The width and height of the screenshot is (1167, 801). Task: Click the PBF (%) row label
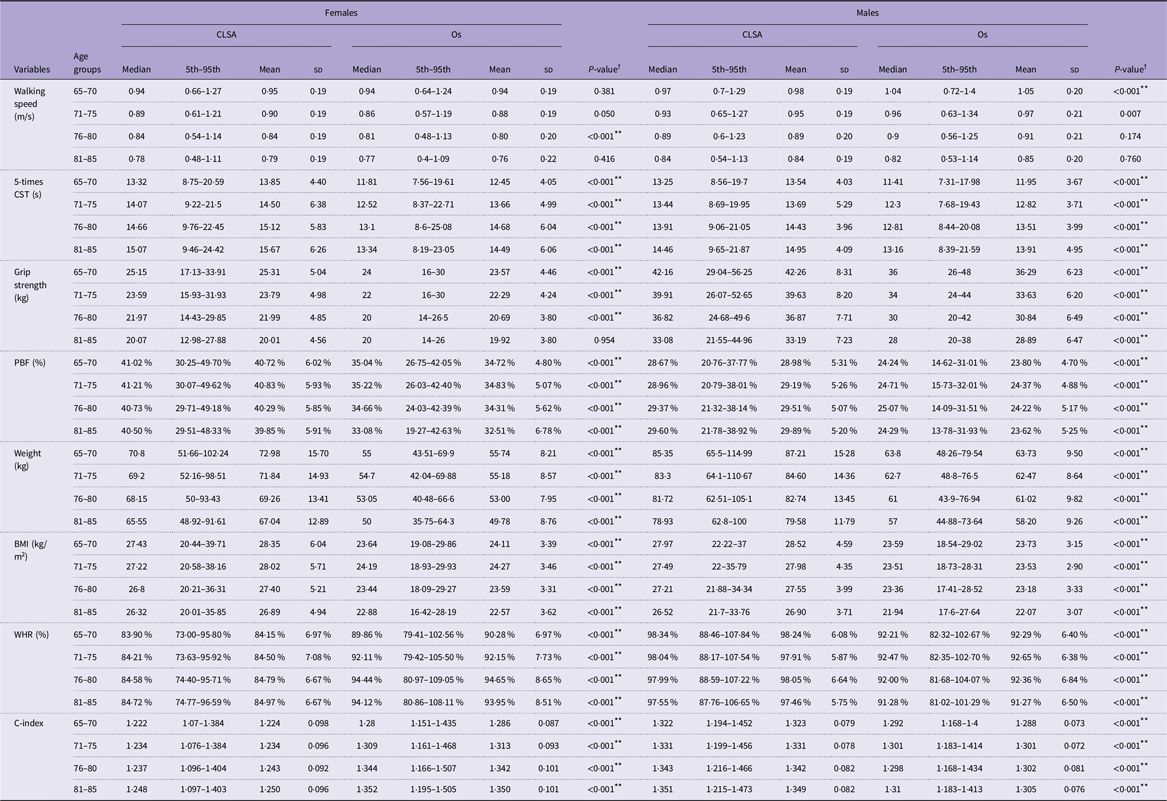pos(30,363)
